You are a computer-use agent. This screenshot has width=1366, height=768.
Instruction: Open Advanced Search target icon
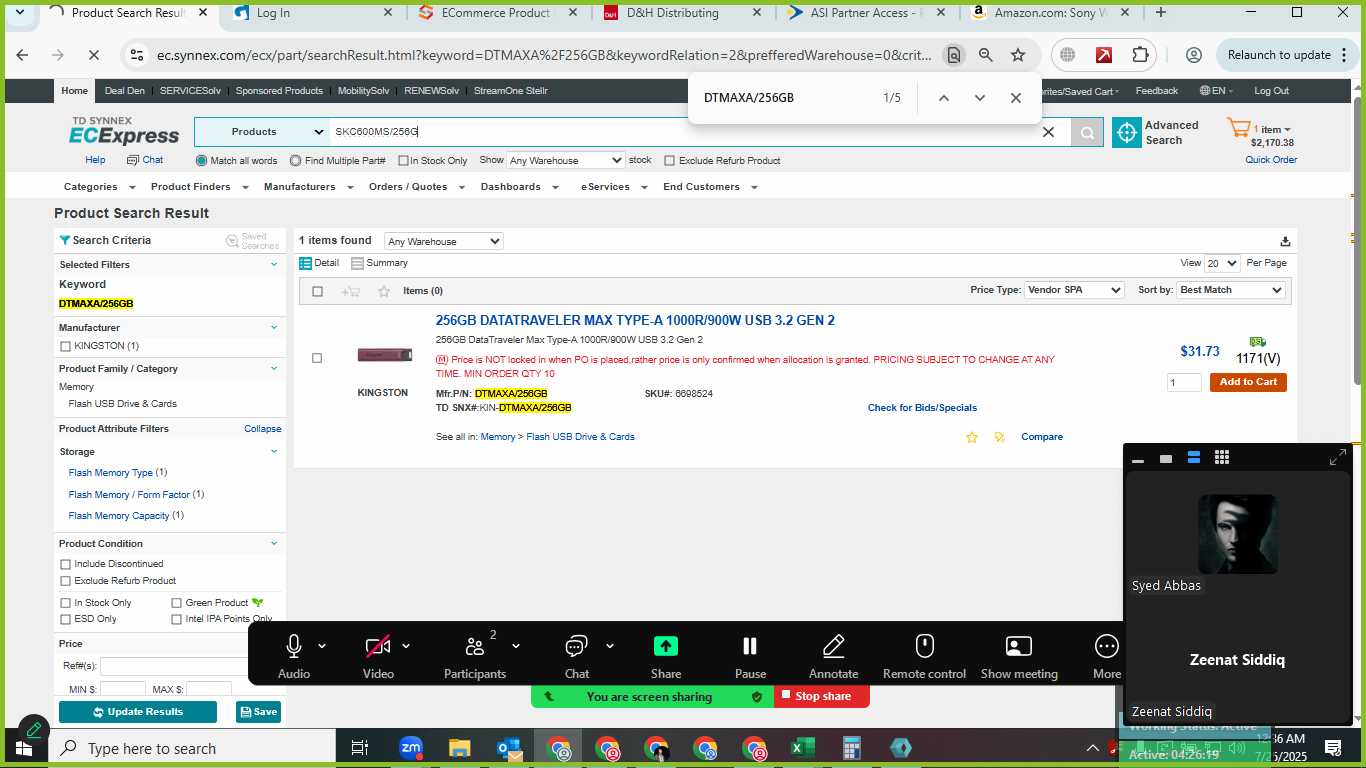point(1127,132)
